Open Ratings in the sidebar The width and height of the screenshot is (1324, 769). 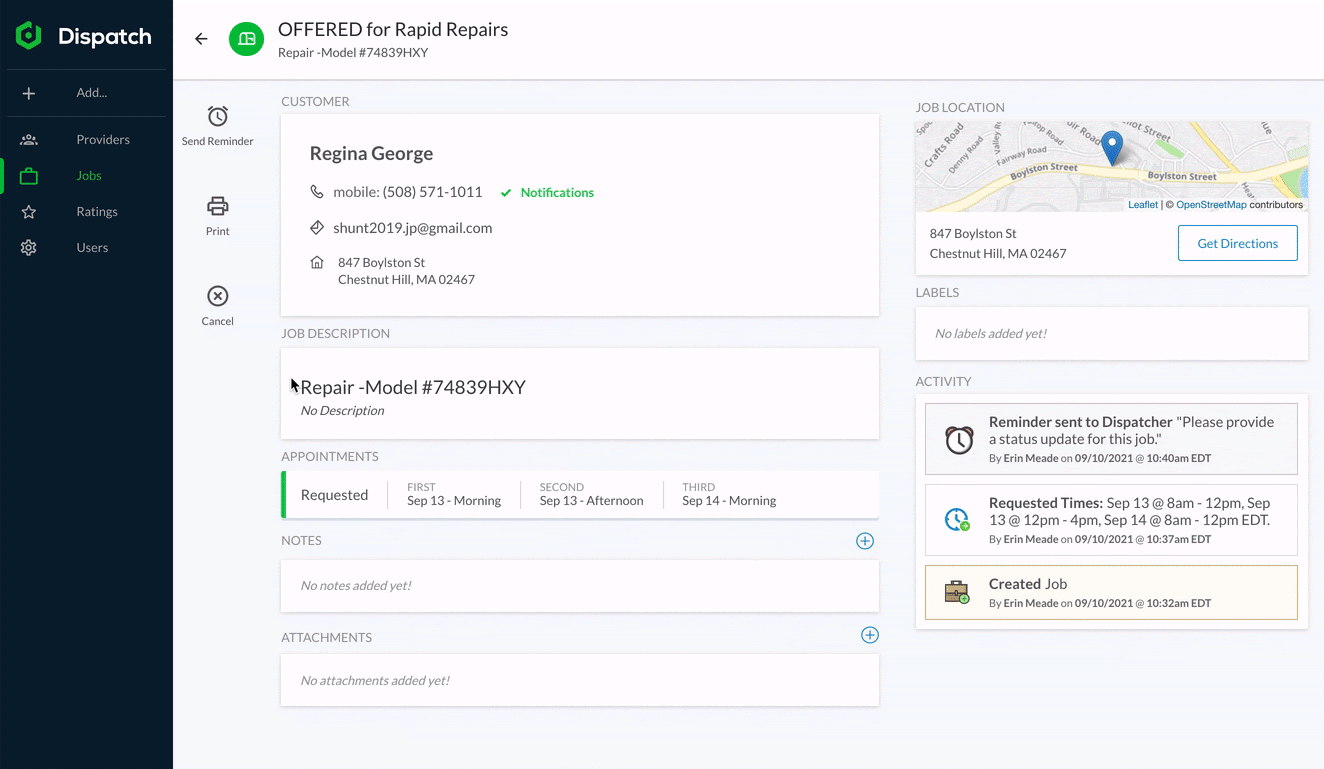click(97, 212)
